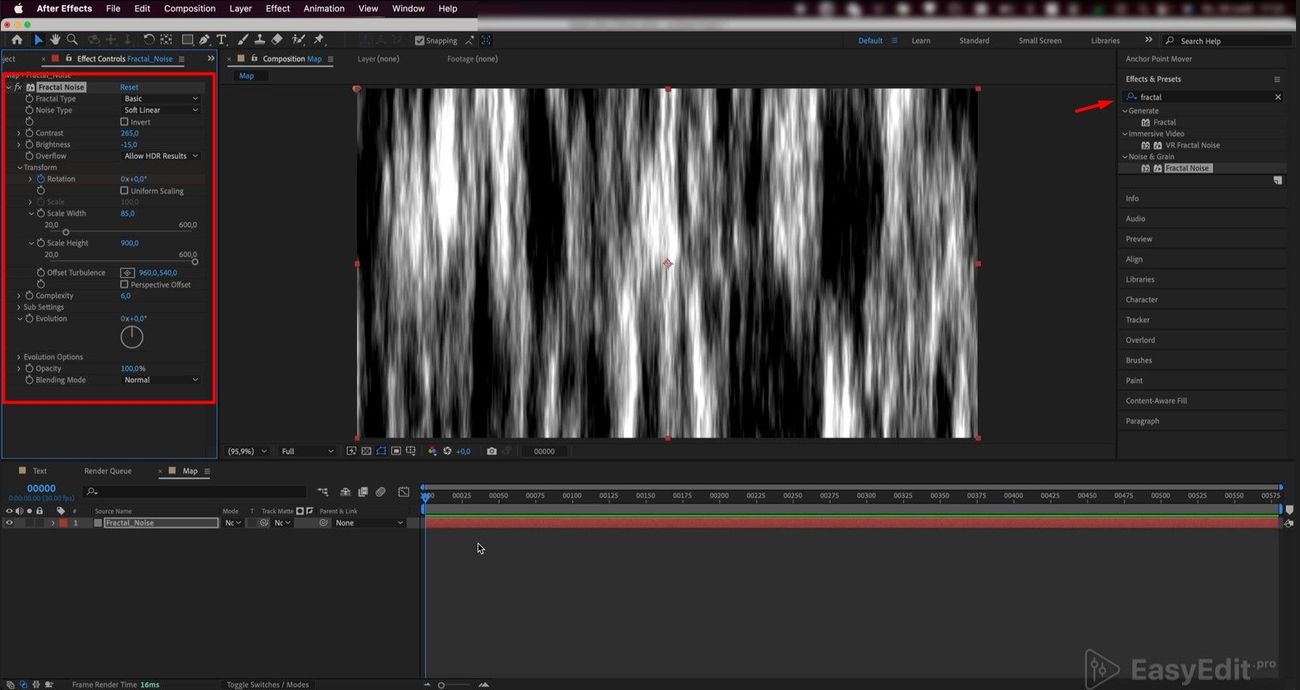Reset the Fractal Noise effect
The image size is (1300, 690).
click(129, 87)
